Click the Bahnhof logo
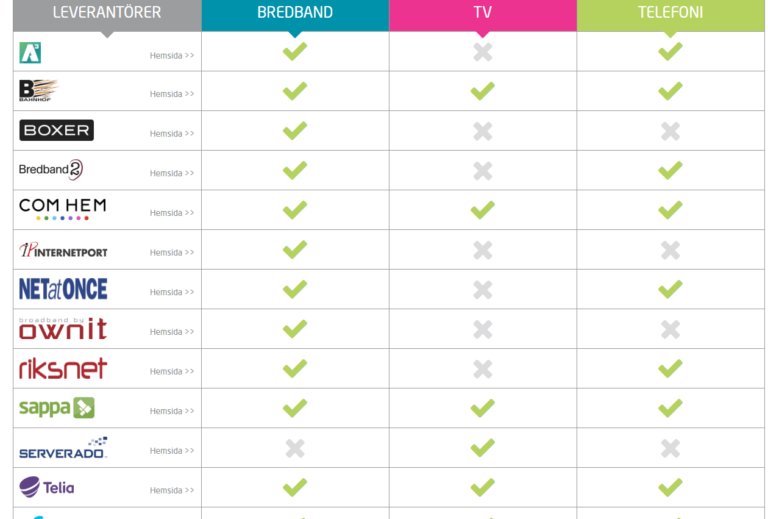The image size is (768, 519). tap(39, 90)
